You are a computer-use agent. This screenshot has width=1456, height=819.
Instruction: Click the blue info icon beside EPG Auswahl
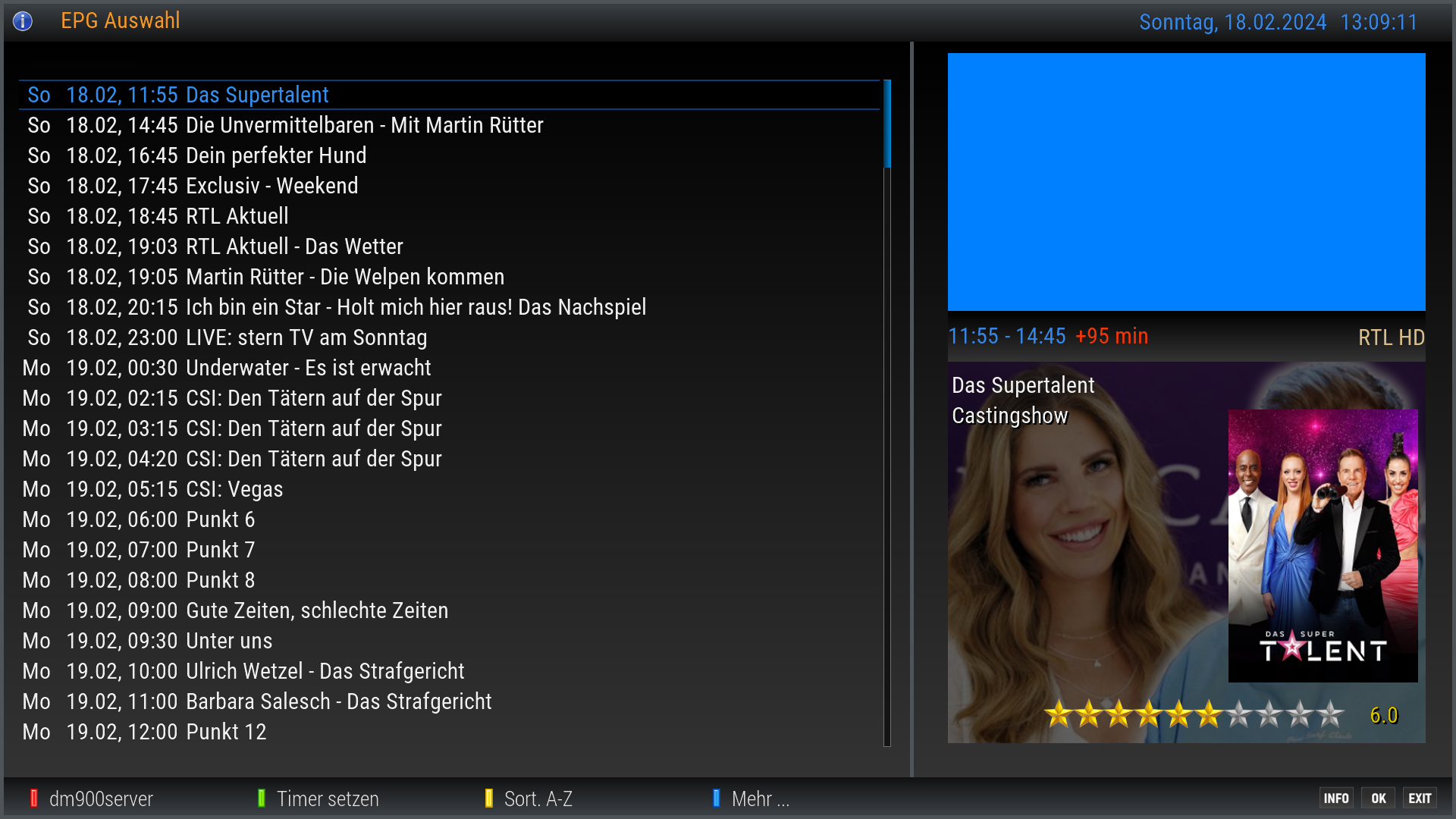23,21
